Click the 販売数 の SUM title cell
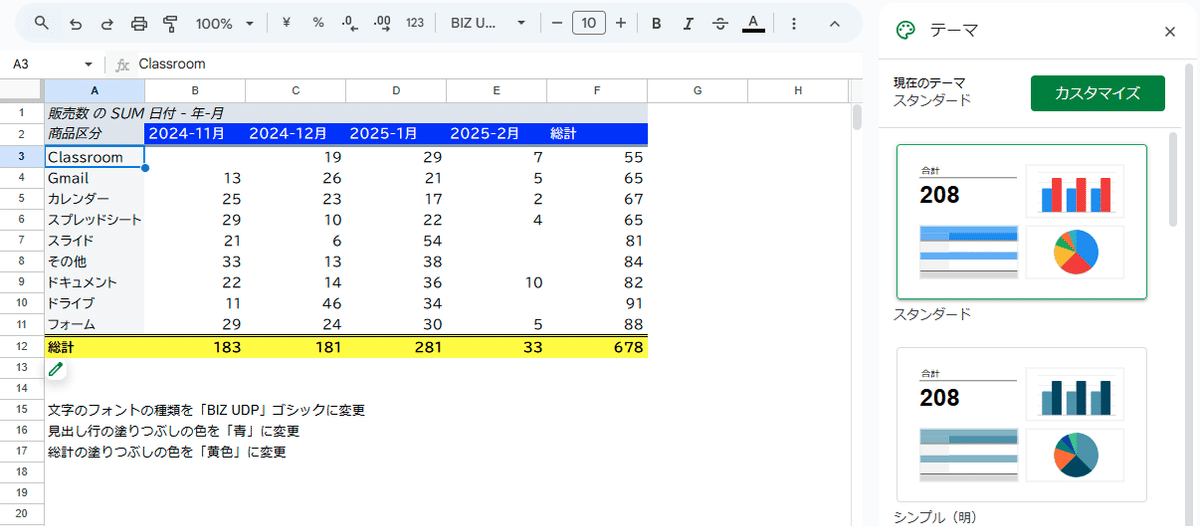The image size is (1200, 526). [95, 112]
